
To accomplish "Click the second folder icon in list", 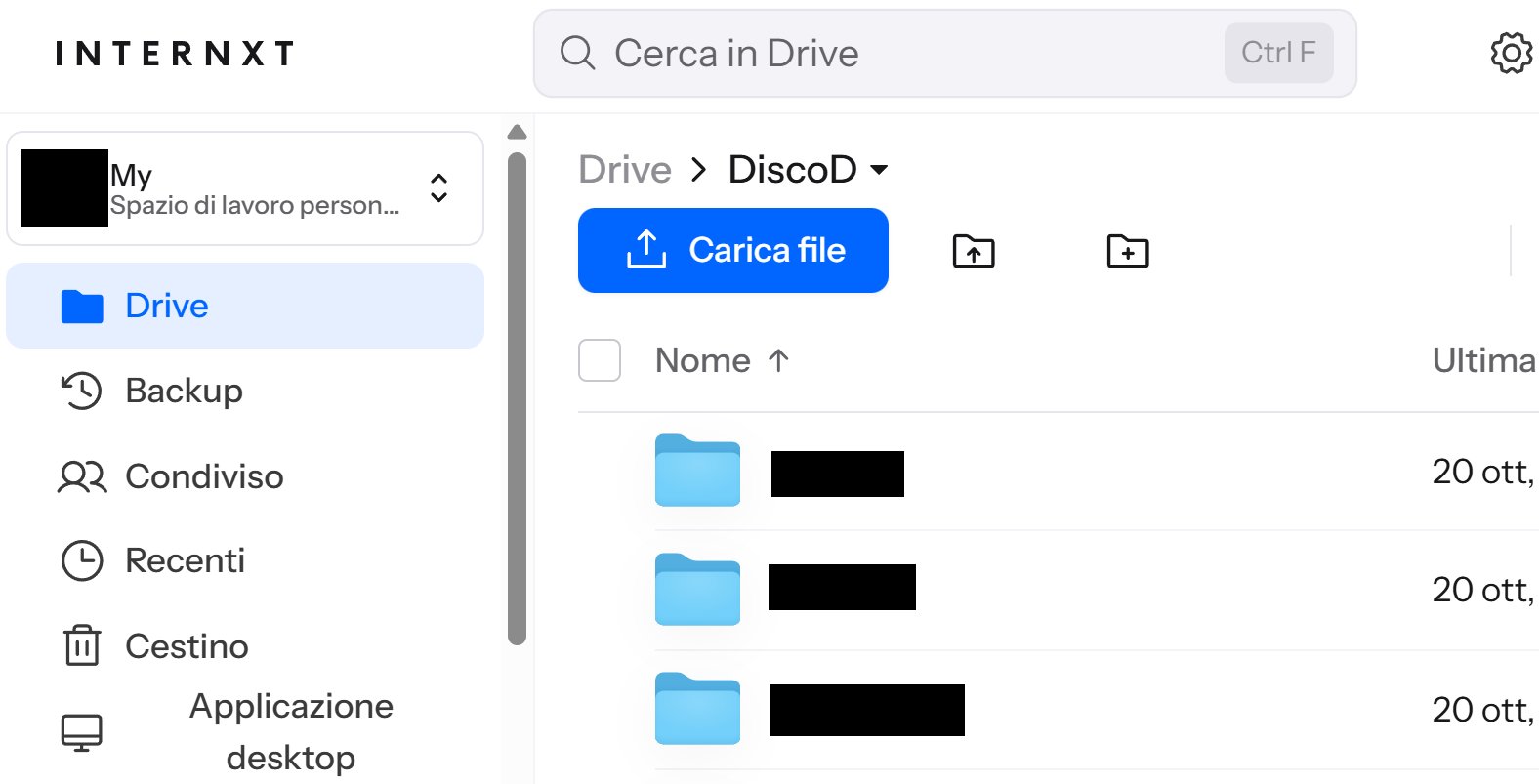I will point(697,590).
